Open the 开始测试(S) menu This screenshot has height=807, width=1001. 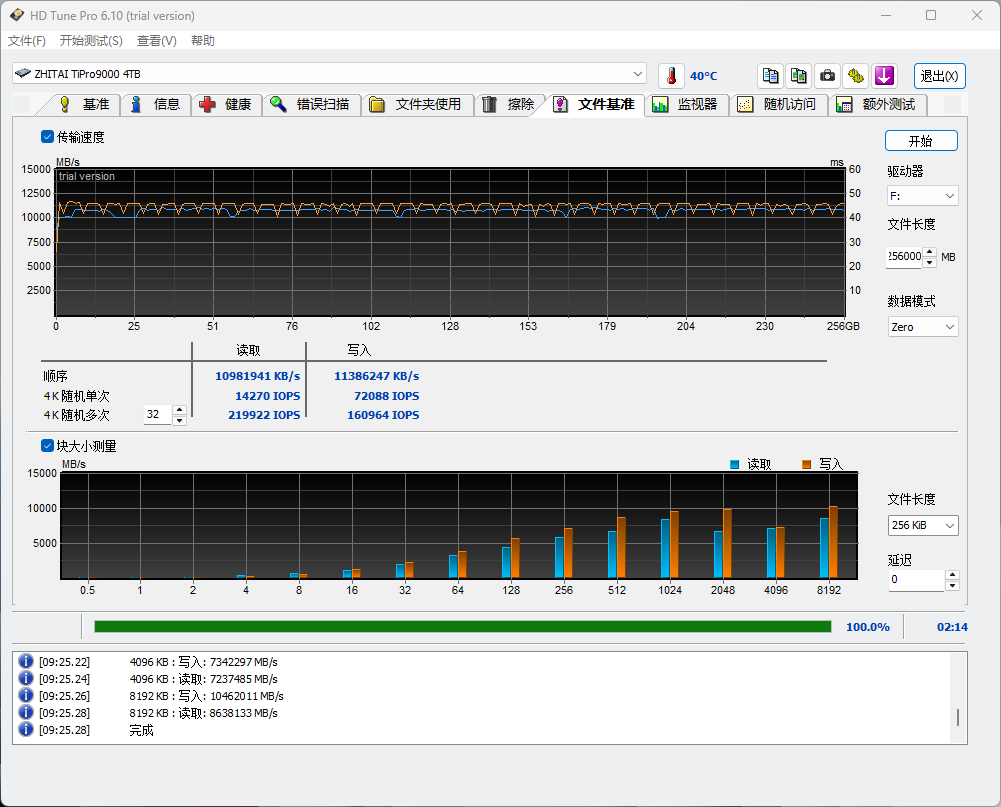click(91, 41)
